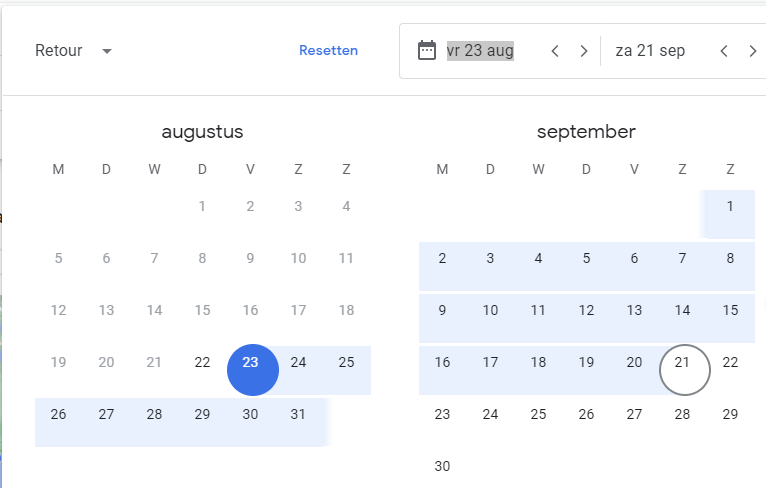Pick 30 september in the calendar
The height and width of the screenshot is (488, 766).
[x=442, y=466]
